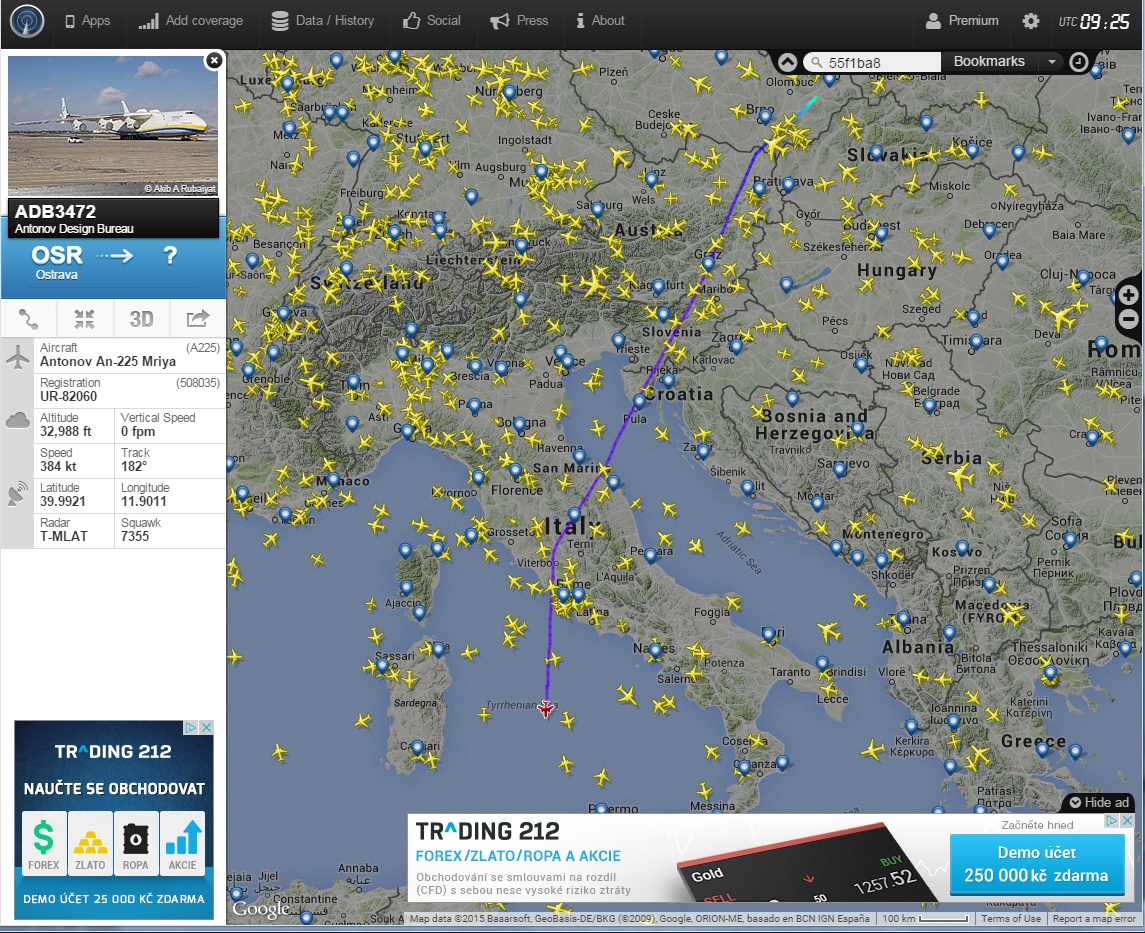Open the Bookmarks list

click(x=989, y=61)
